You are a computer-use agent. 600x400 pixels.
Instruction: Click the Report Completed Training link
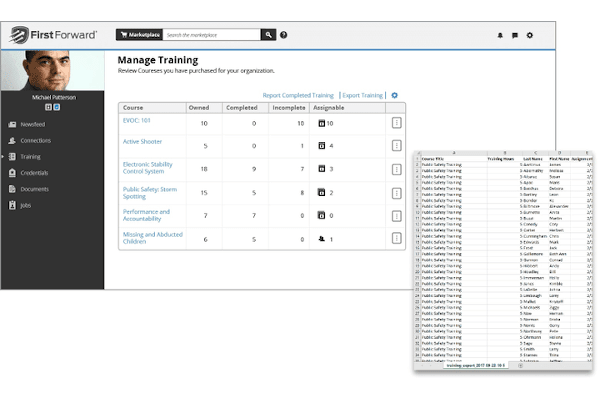click(x=298, y=95)
